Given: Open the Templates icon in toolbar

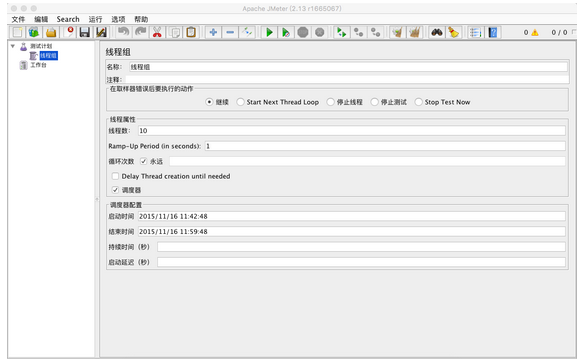Looking at the screenshot, I should (x=34, y=32).
